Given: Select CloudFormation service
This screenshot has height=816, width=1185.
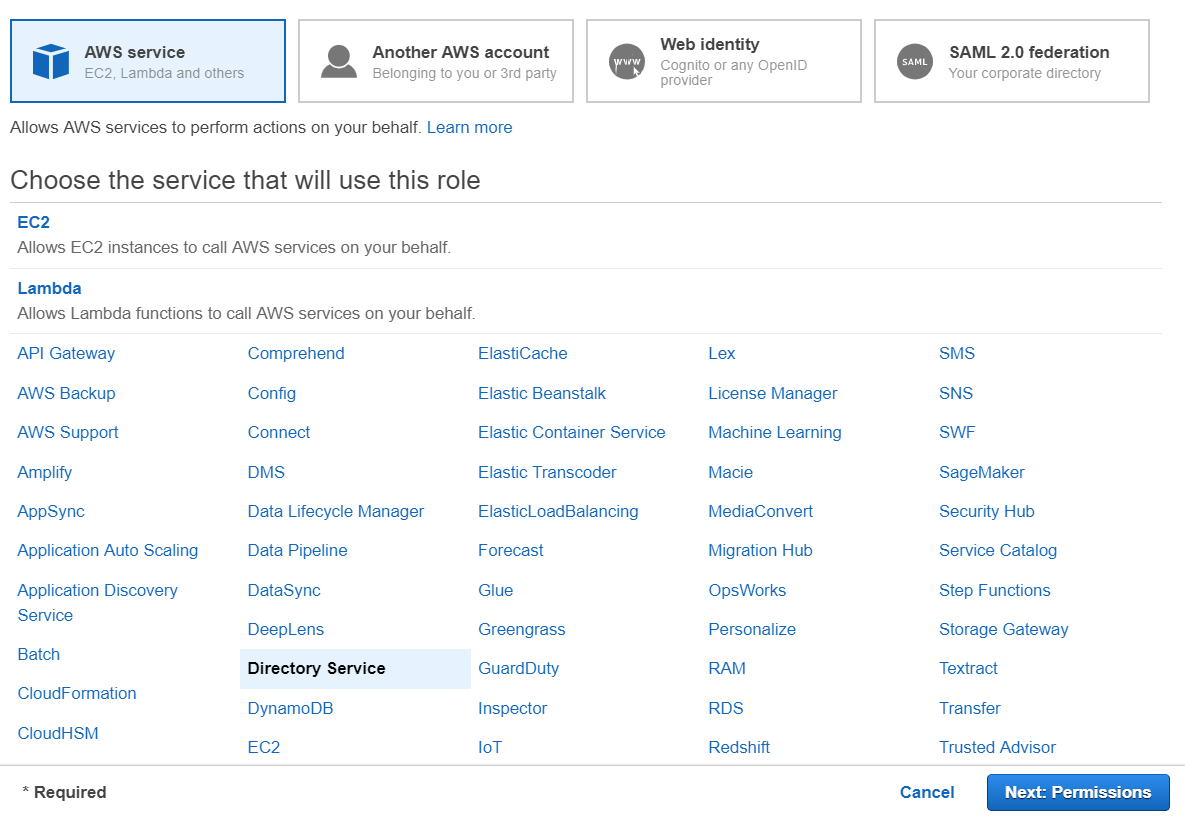Looking at the screenshot, I should click(77, 693).
